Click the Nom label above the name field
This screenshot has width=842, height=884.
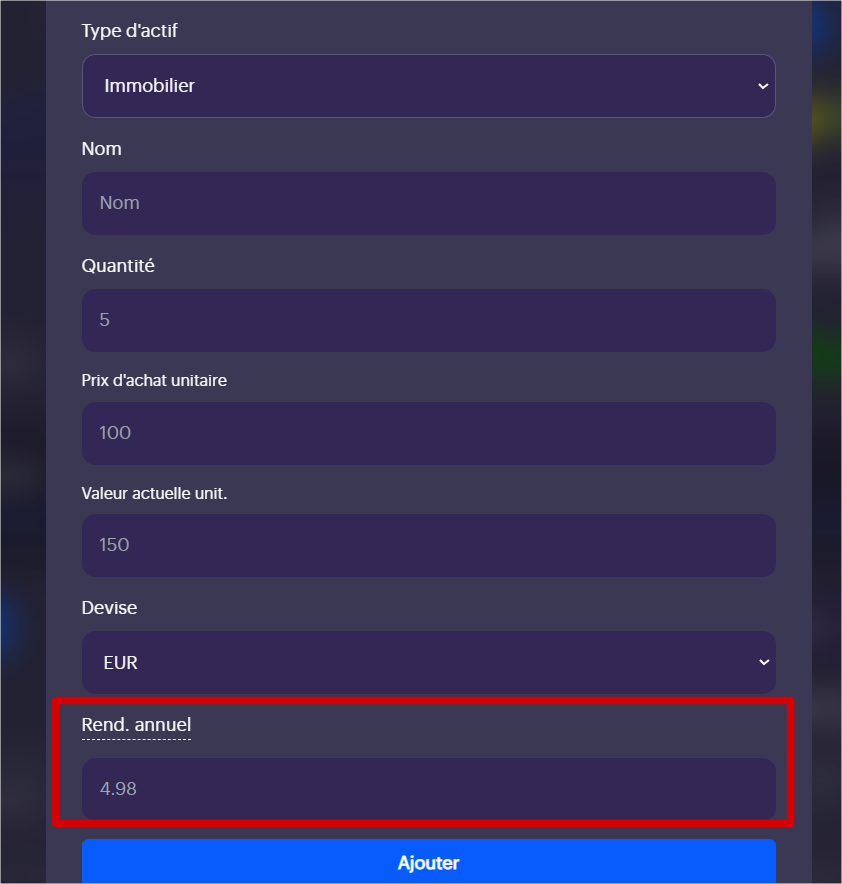pos(101,149)
